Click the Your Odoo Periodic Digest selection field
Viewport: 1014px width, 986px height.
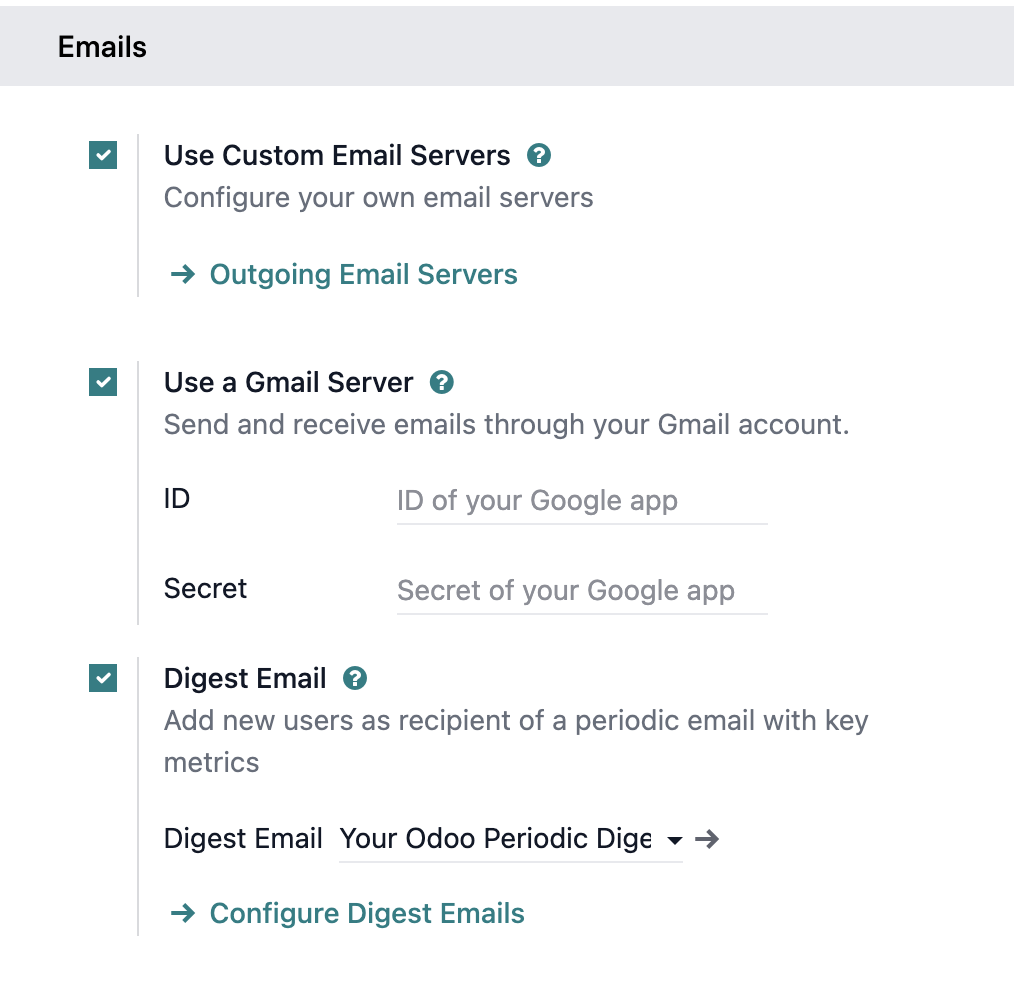click(496, 839)
